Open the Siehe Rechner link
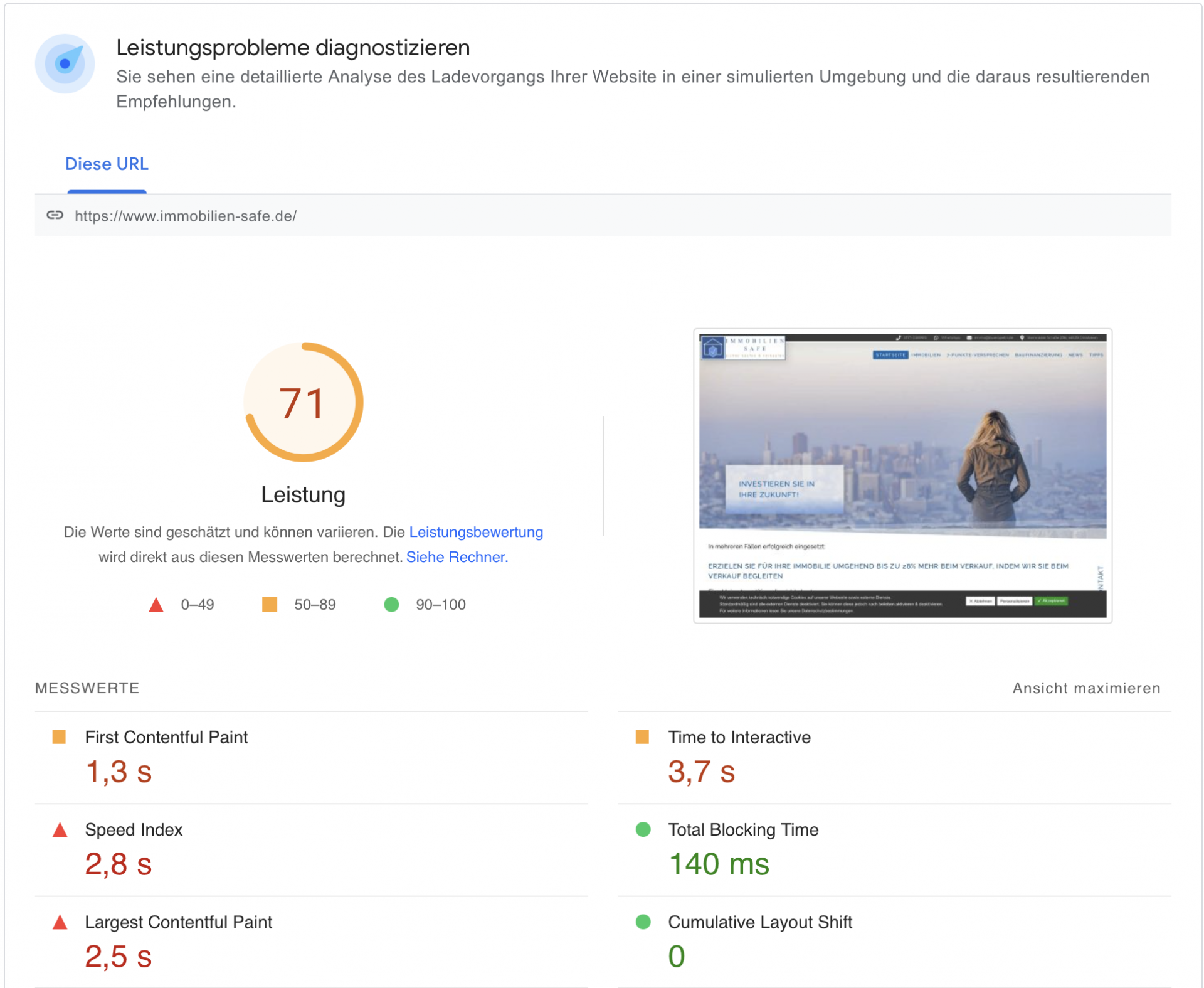 coord(457,557)
